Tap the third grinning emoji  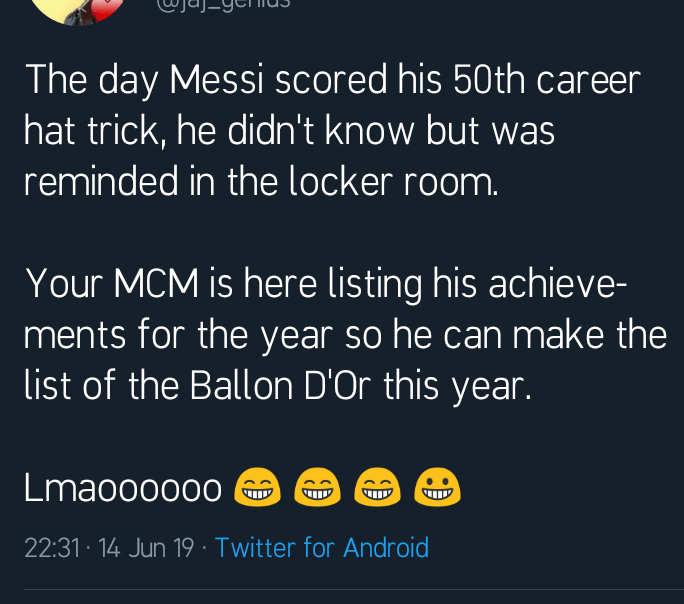click(x=377, y=487)
